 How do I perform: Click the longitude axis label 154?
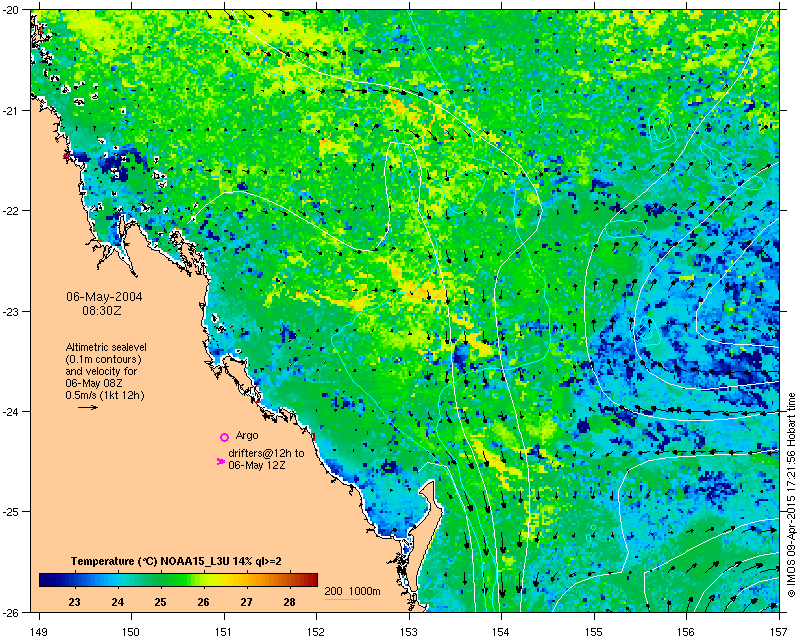pos(501,632)
